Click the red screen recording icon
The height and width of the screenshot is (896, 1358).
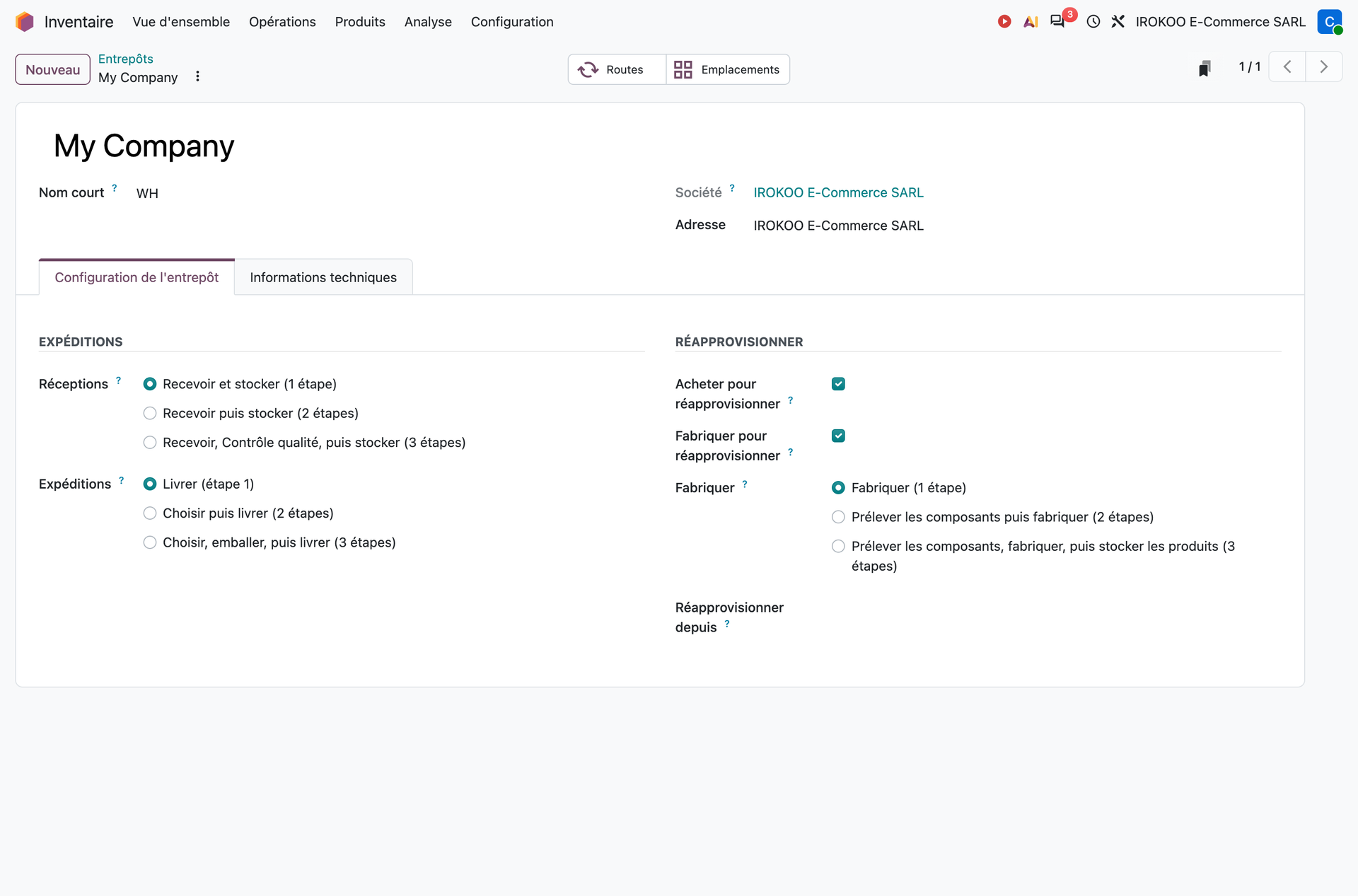point(1004,22)
